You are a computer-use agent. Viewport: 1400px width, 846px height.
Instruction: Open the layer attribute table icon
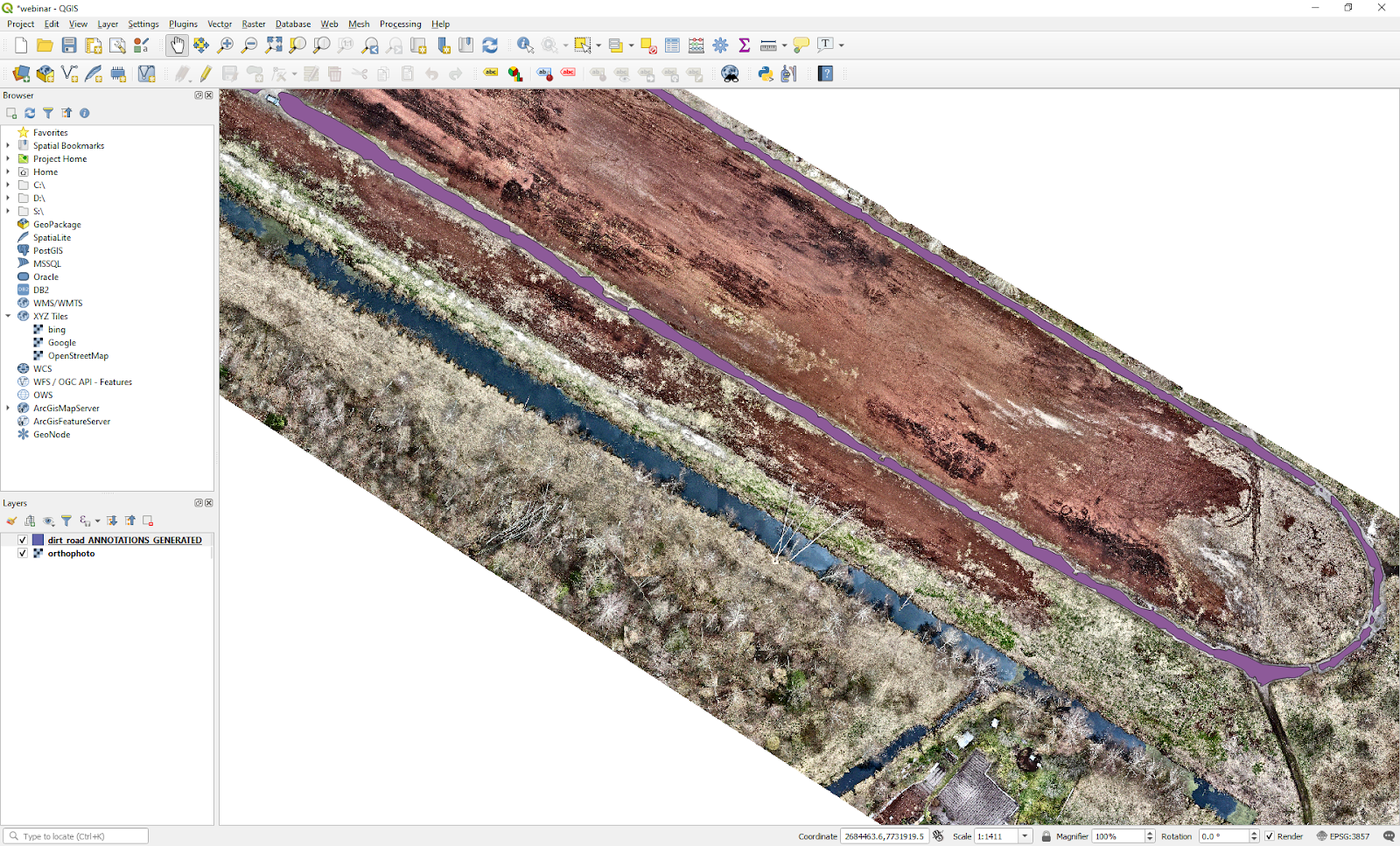(x=672, y=45)
